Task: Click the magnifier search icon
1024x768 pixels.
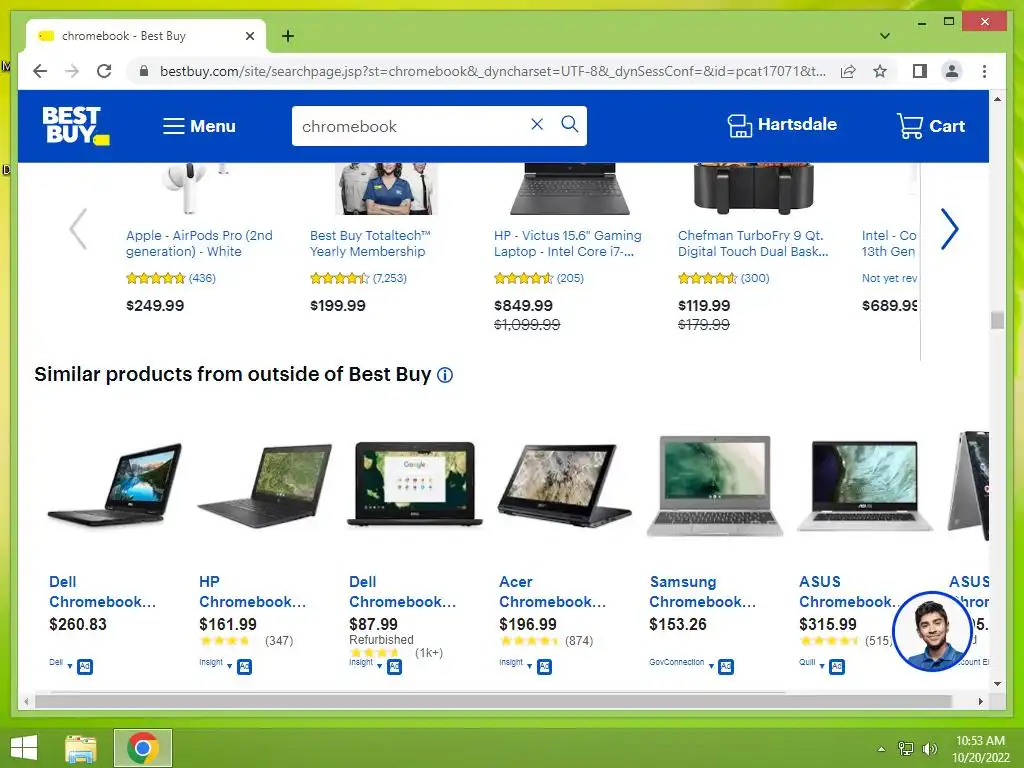Action: pyautogui.click(x=569, y=124)
